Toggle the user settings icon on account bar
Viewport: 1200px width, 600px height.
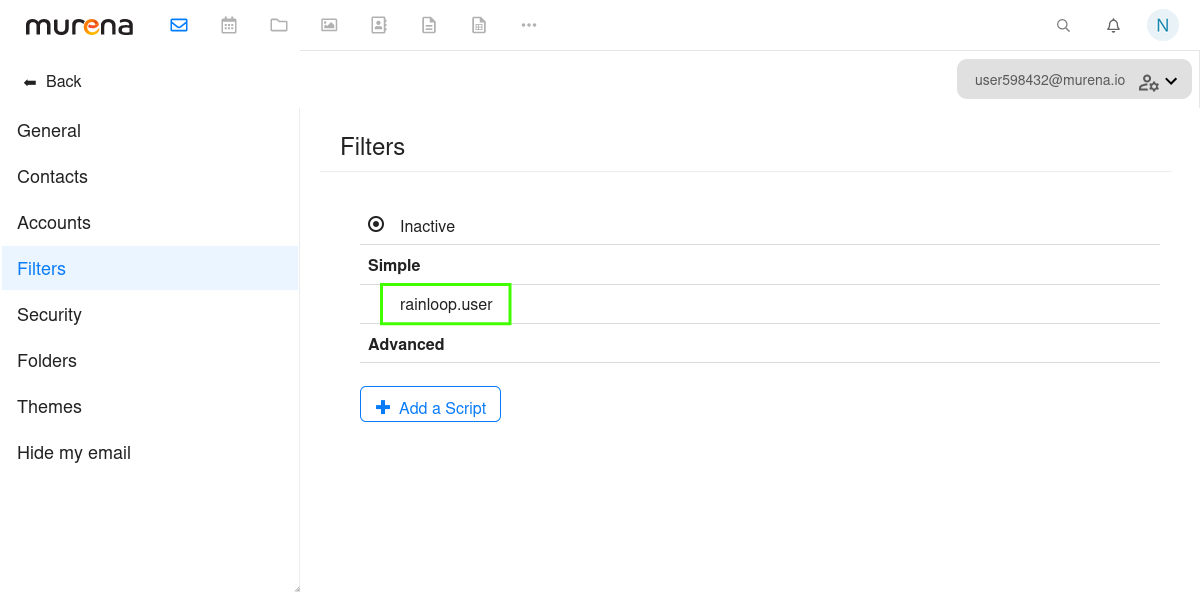pos(1148,80)
